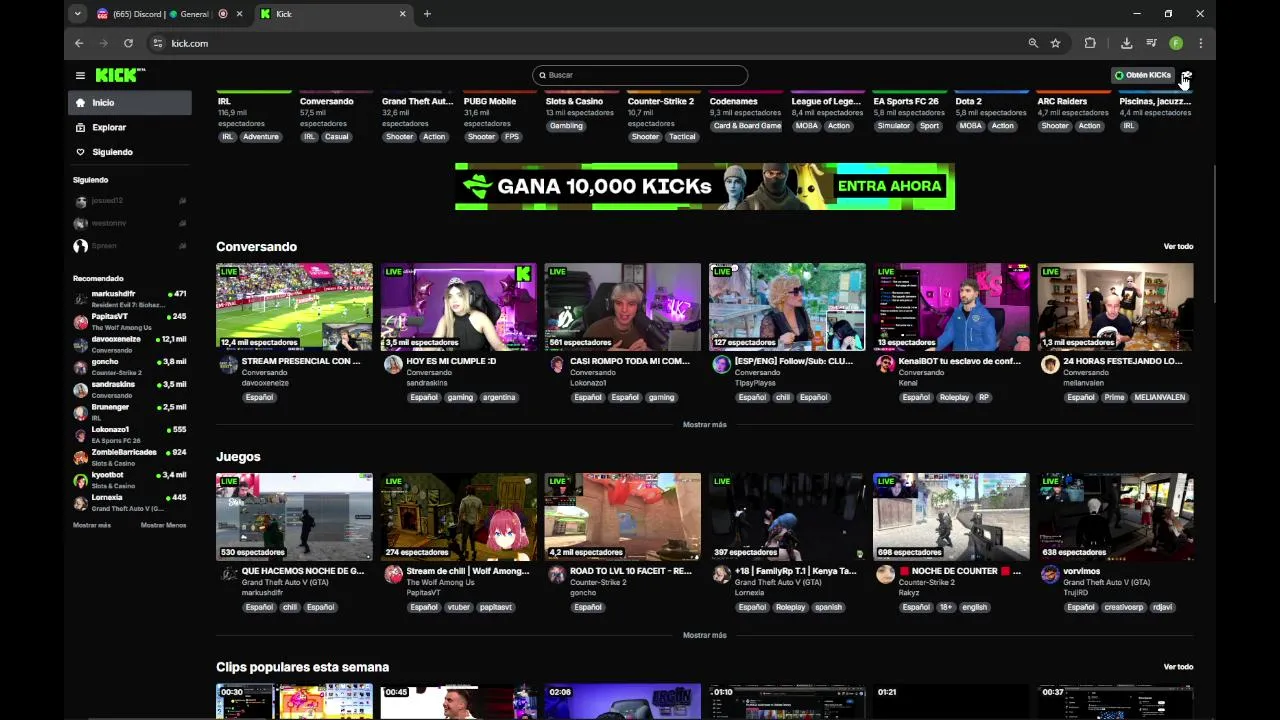This screenshot has width=1280, height=720.
Task: Open NOCHE DE COUNTER stream thumbnail
Action: pos(951,517)
